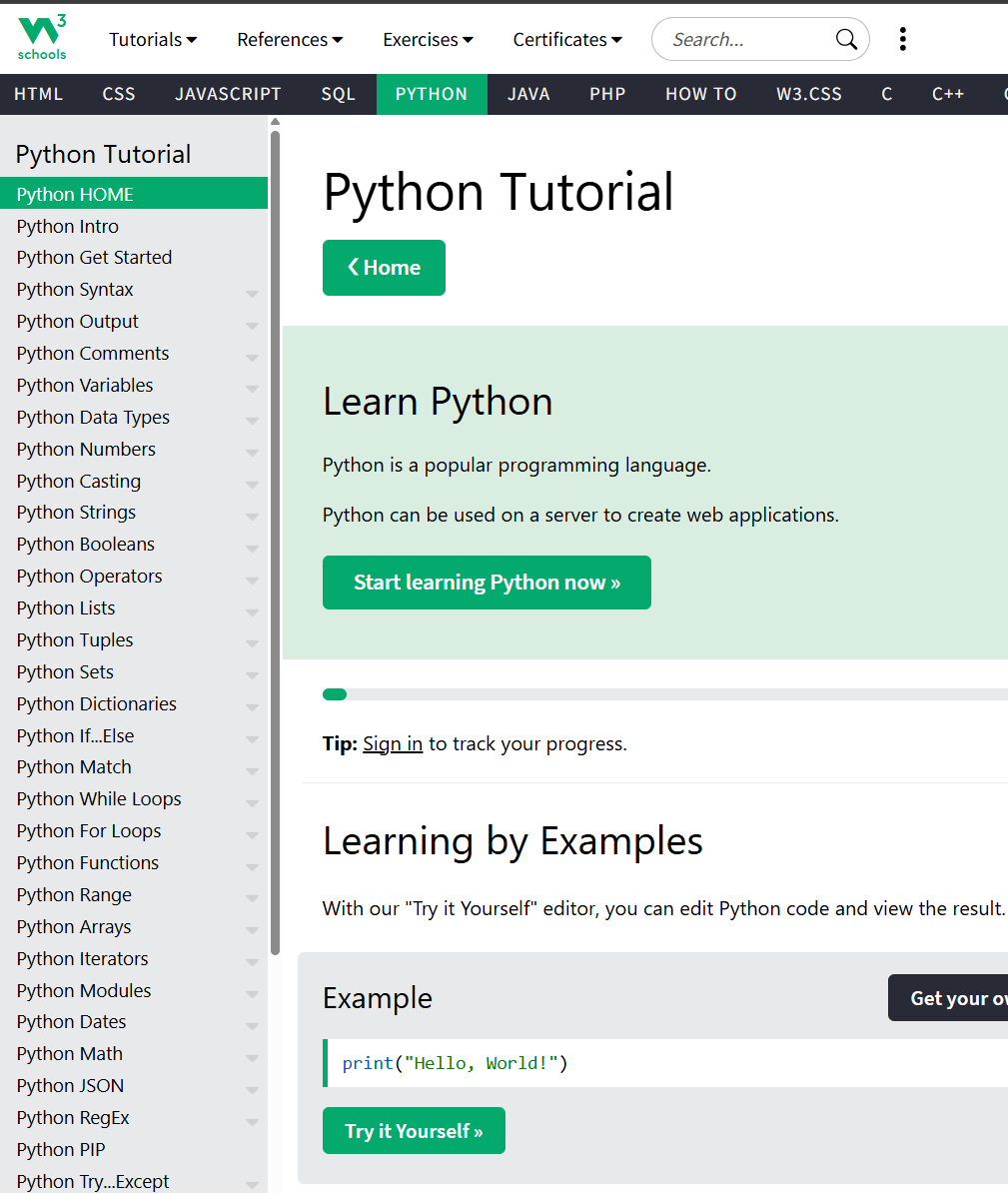
Task: Expand the Python Functions submenu arrow
Action: (x=253, y=866)
